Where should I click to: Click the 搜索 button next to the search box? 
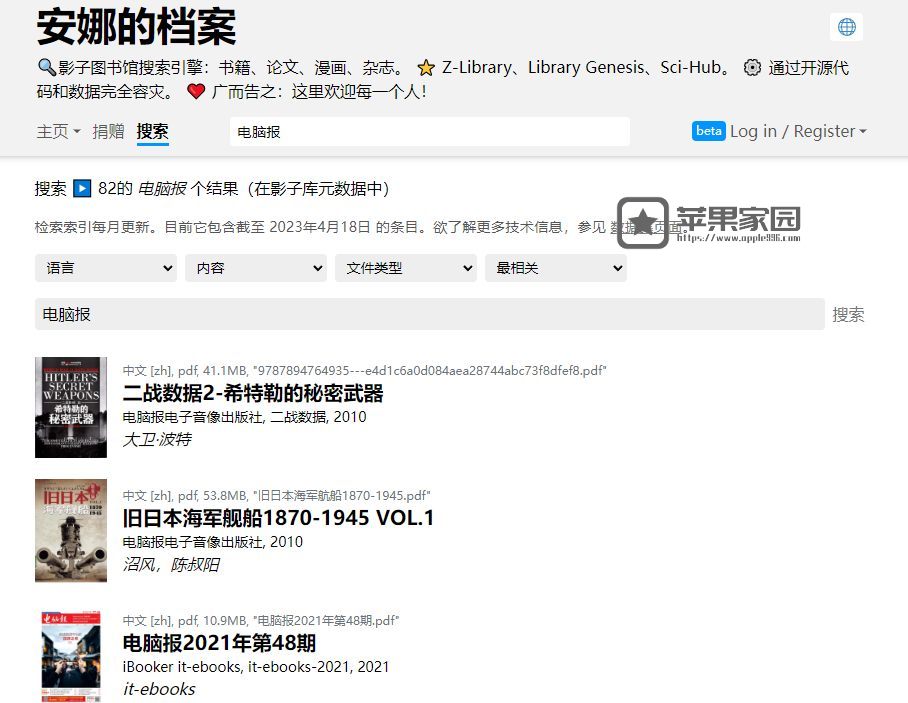tap(848, 315)
